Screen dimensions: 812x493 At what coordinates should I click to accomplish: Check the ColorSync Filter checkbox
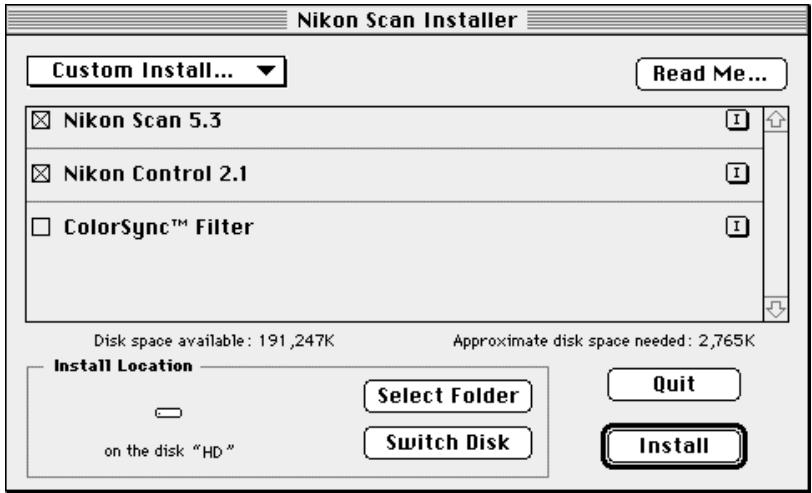41,227
